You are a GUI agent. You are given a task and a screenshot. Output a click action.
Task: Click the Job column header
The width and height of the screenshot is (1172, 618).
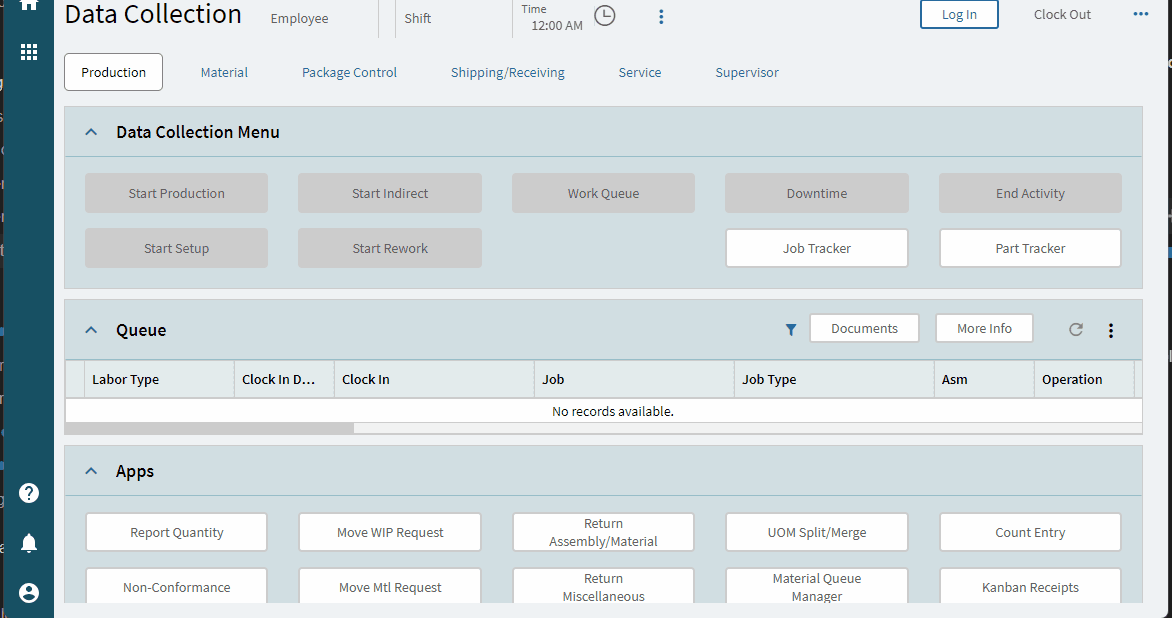point(635,379)
